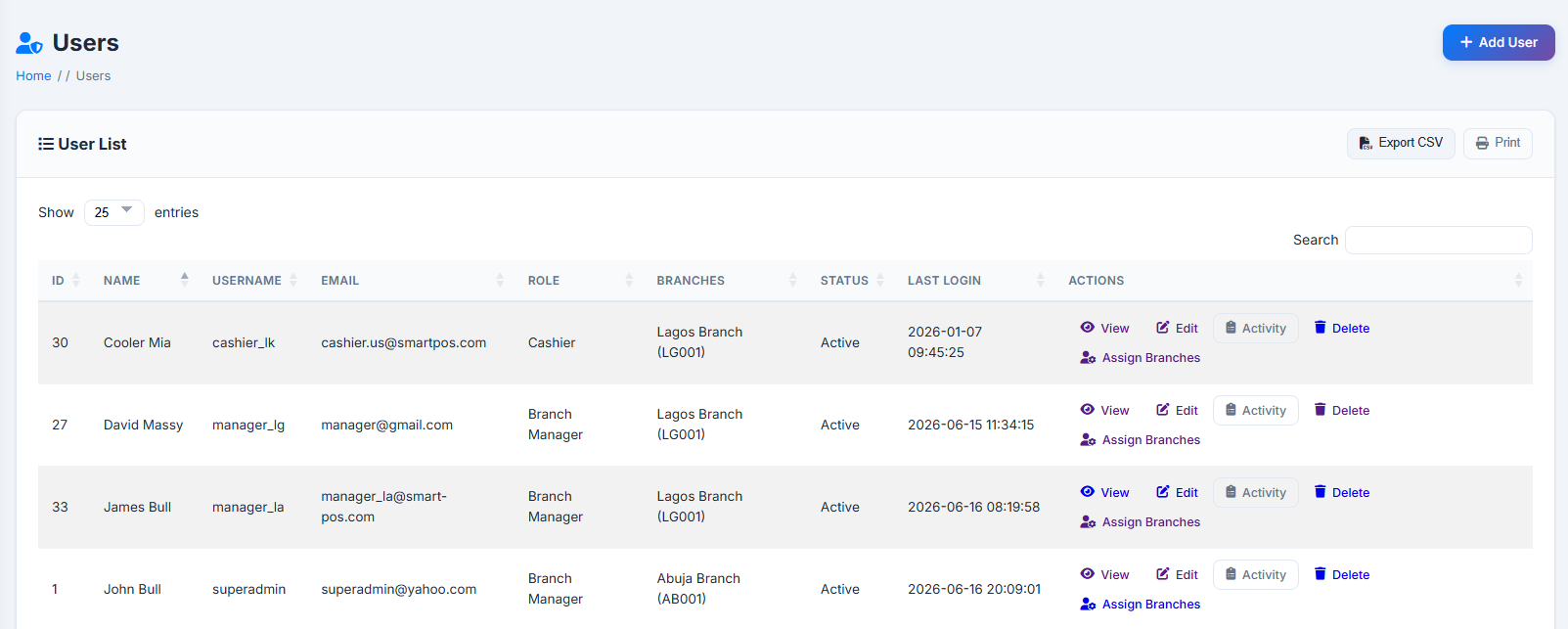Click last login 2026-06-15 11:34:15
The image size is (1568, 629).
970,425
